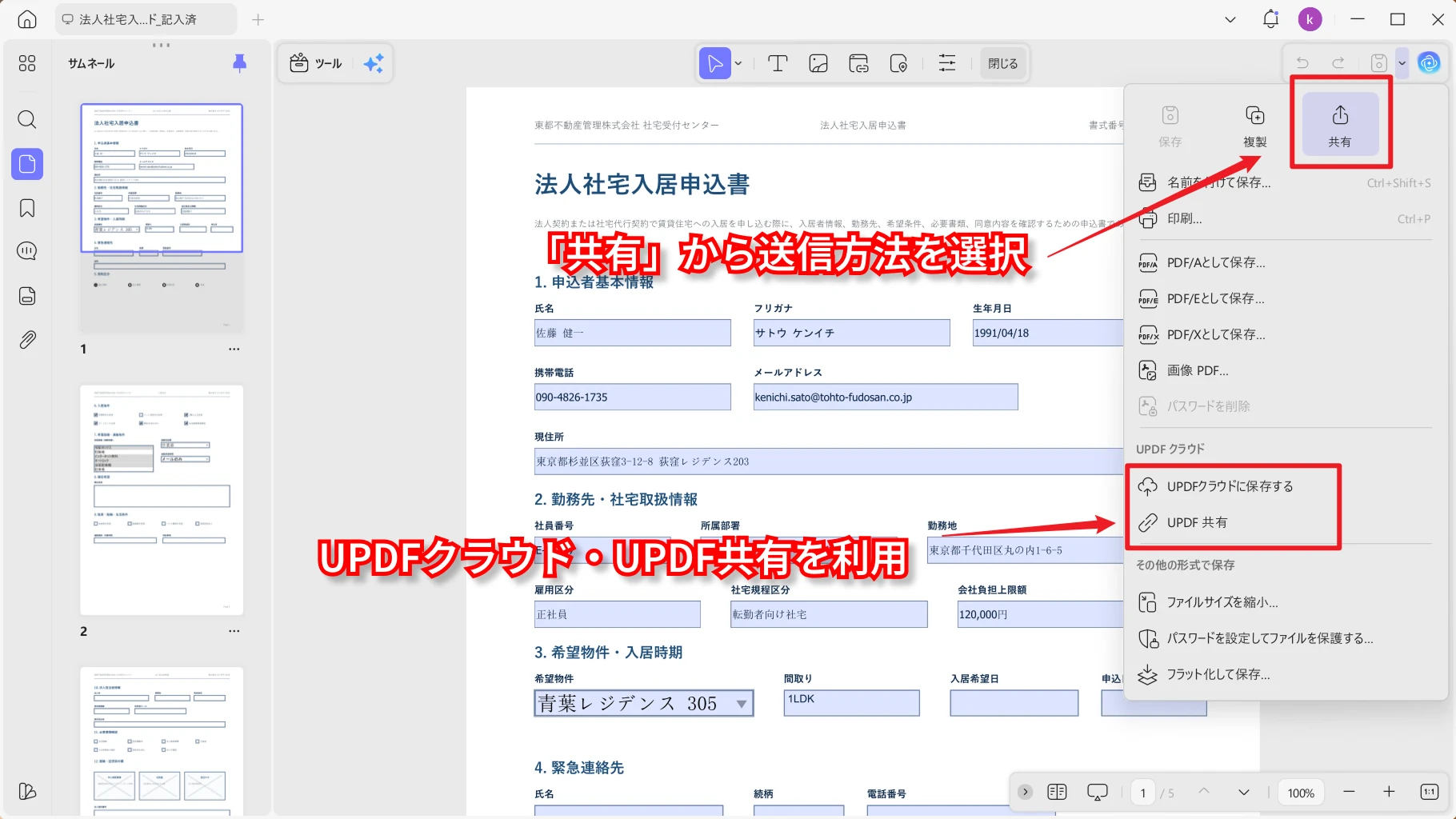
Task: Click the save icon in top toolbar
Action: point(1378,62)
